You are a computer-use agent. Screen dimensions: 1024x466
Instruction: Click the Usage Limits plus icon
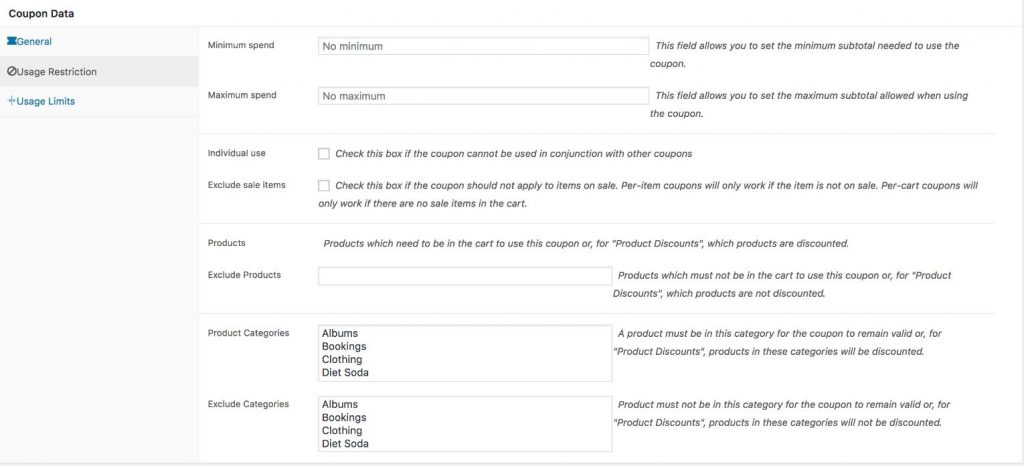11,101
